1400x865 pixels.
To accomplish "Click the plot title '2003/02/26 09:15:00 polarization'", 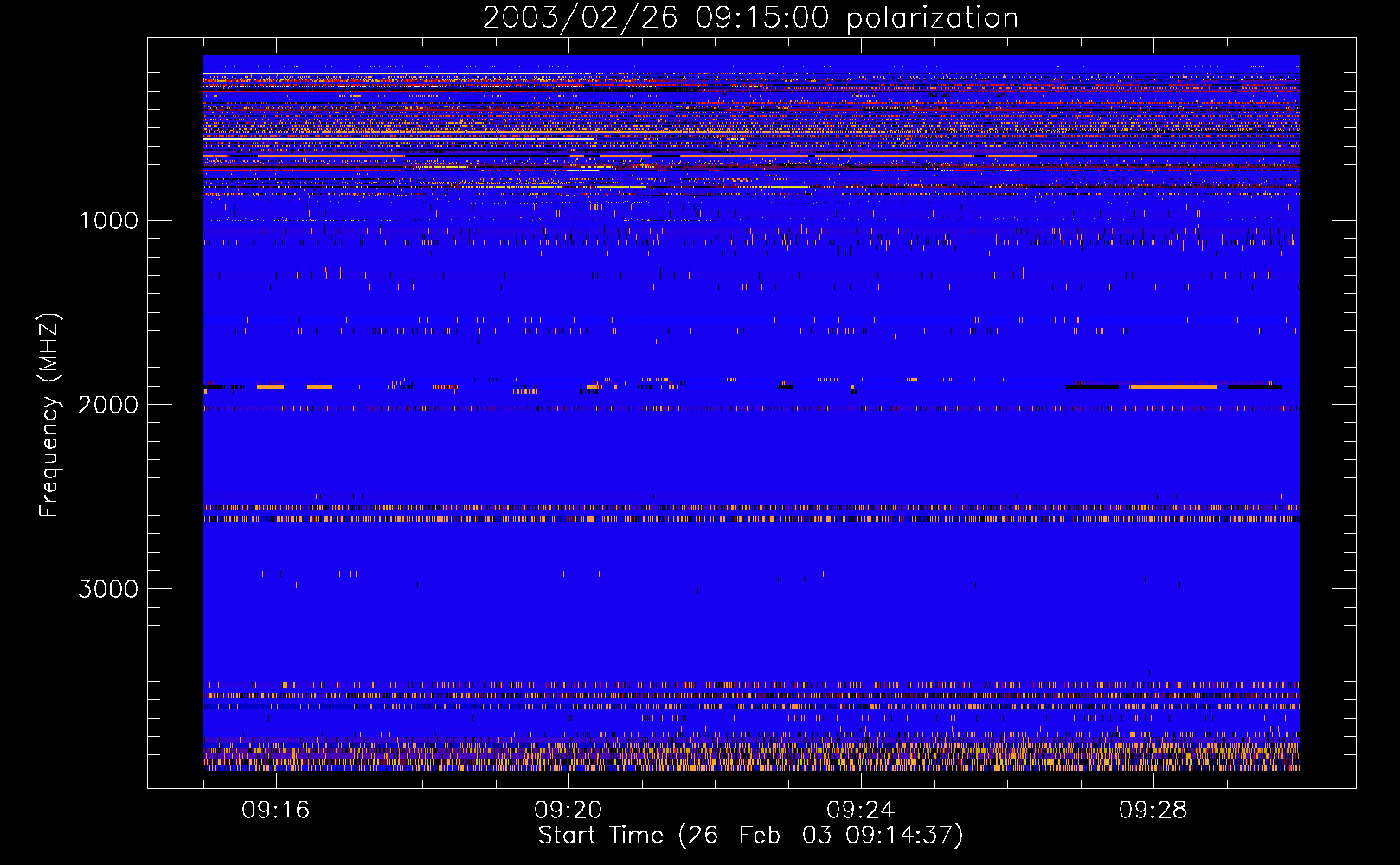I will pos(750,18).
